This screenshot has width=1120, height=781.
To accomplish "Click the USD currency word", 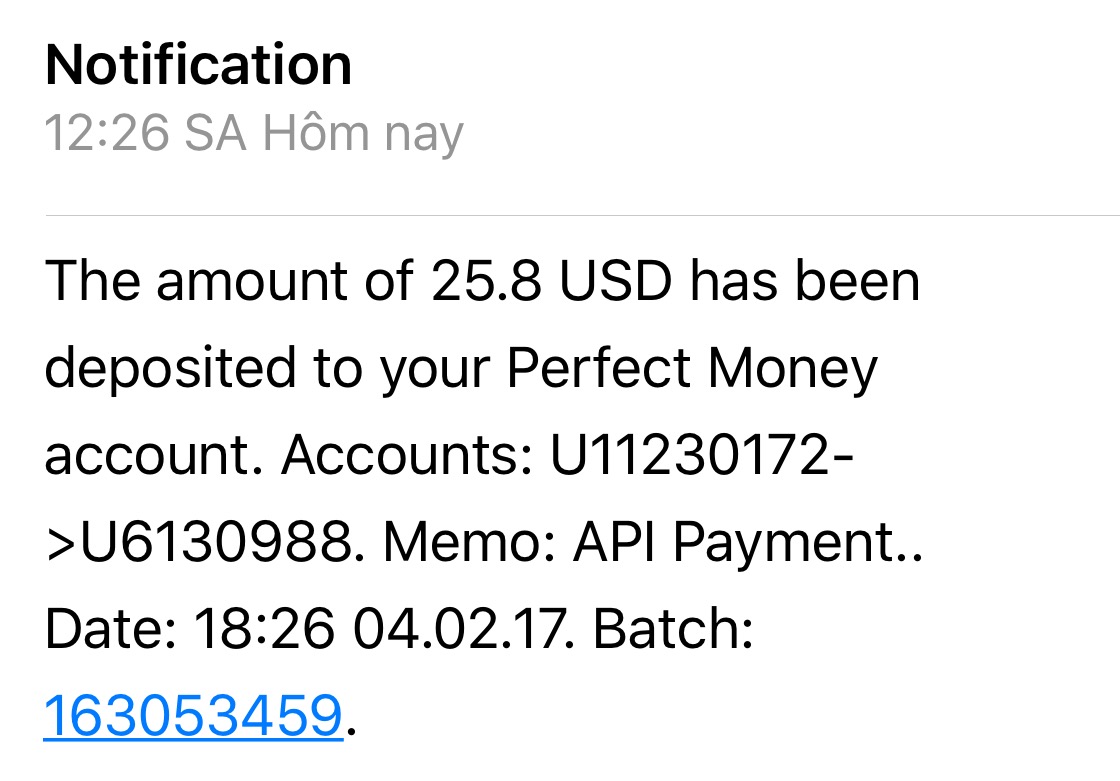I will (614, 282).
